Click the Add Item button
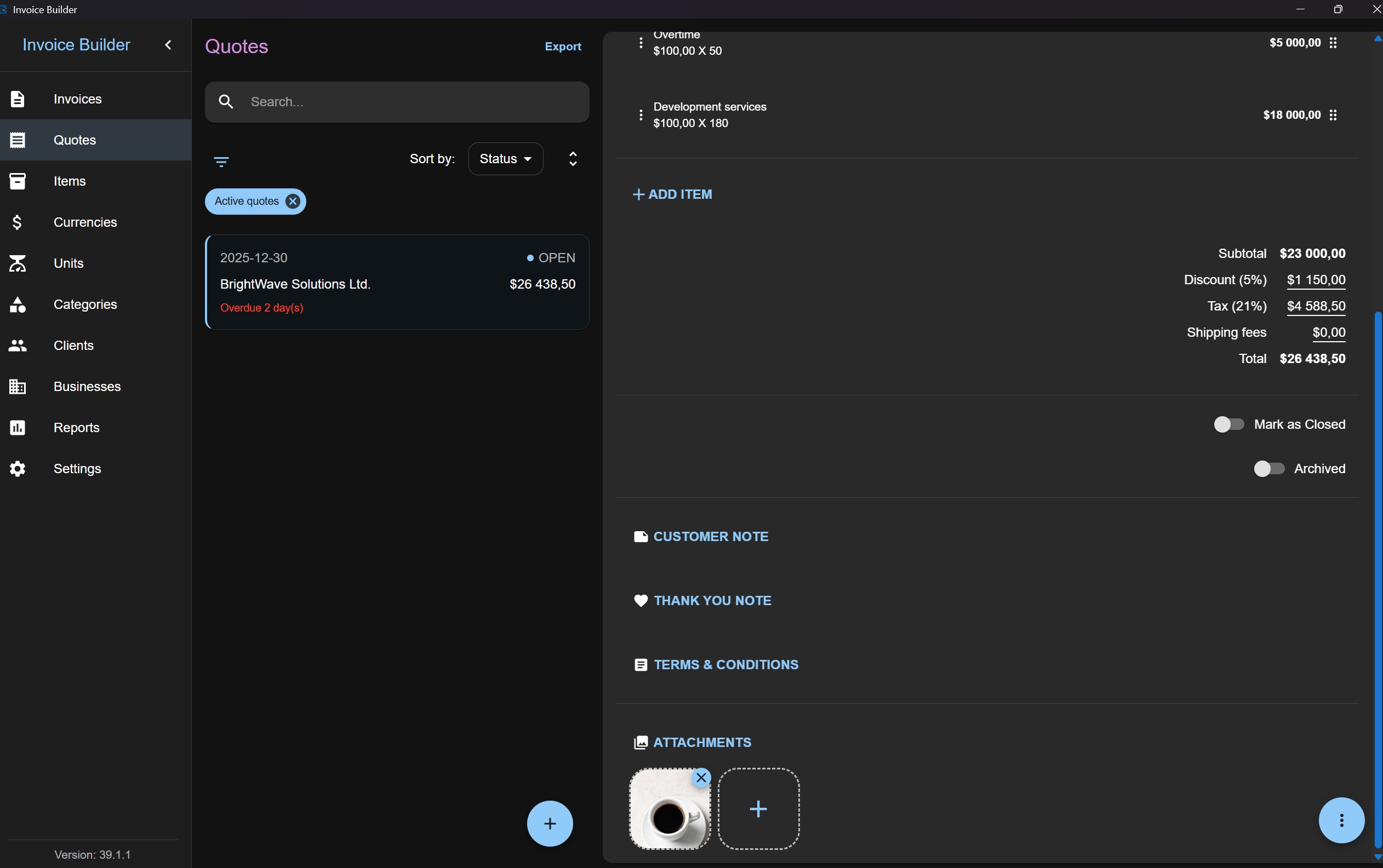1383x868 pixels. [x=672, y=194]
